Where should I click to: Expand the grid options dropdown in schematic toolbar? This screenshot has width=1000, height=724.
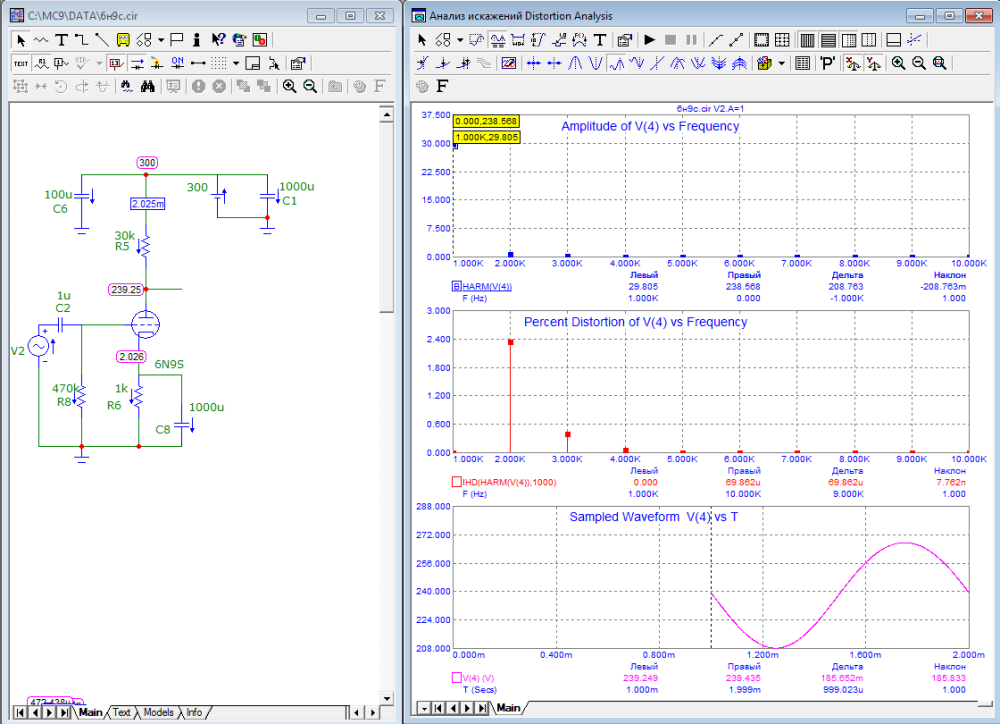[x=234, y=63]
